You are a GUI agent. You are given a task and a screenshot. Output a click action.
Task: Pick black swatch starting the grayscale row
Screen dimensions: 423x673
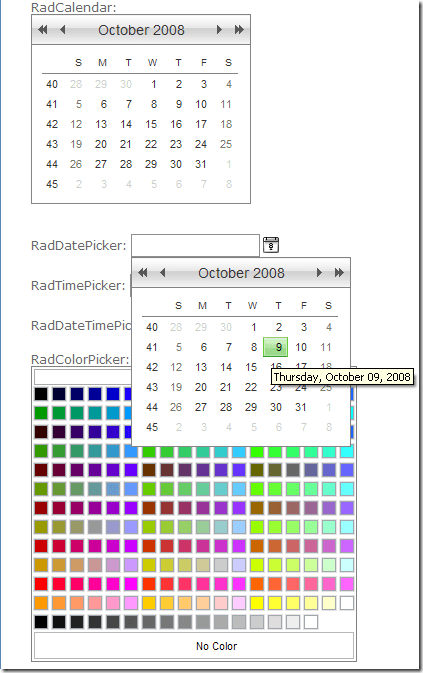click(41, 621)
